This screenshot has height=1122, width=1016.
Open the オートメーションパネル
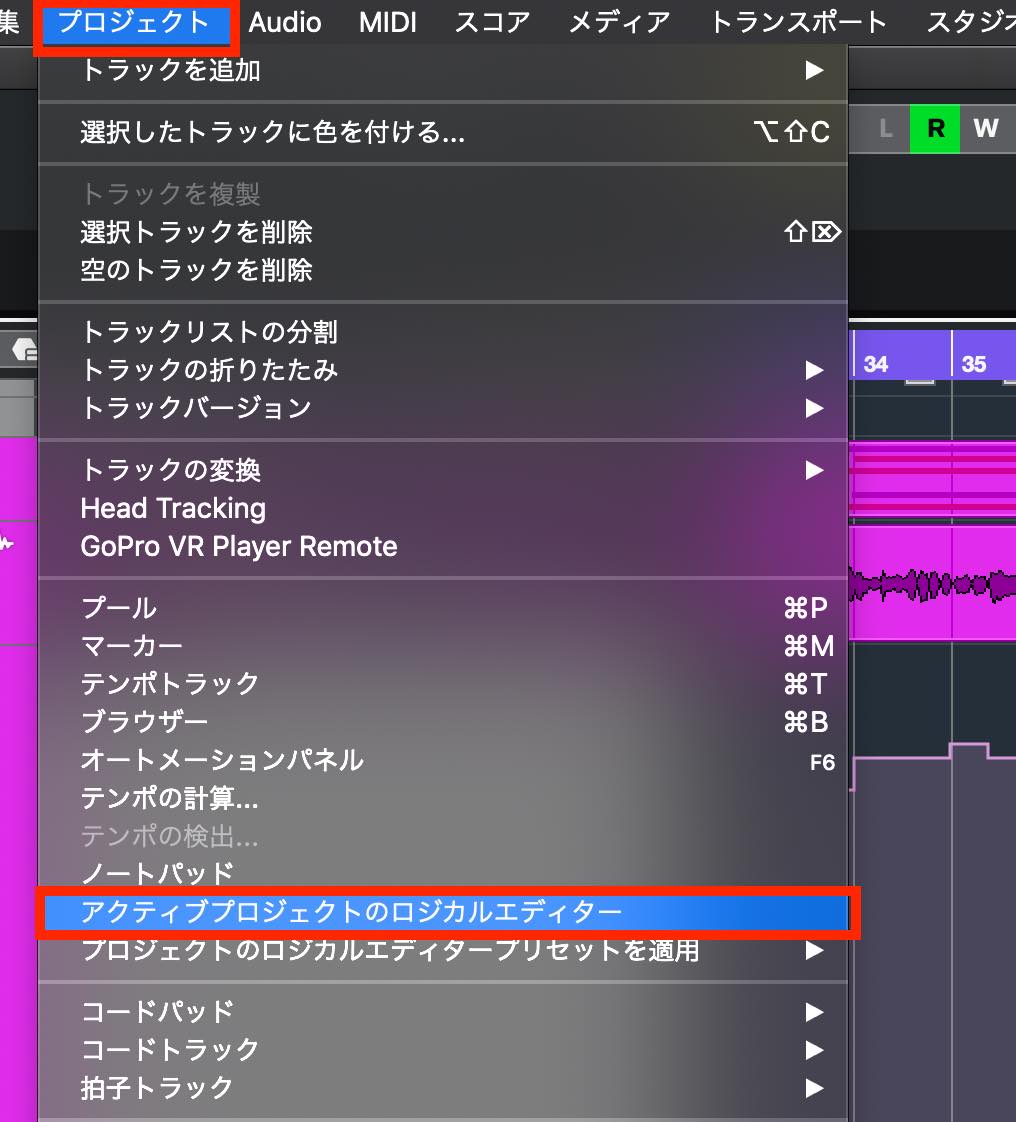443,760
